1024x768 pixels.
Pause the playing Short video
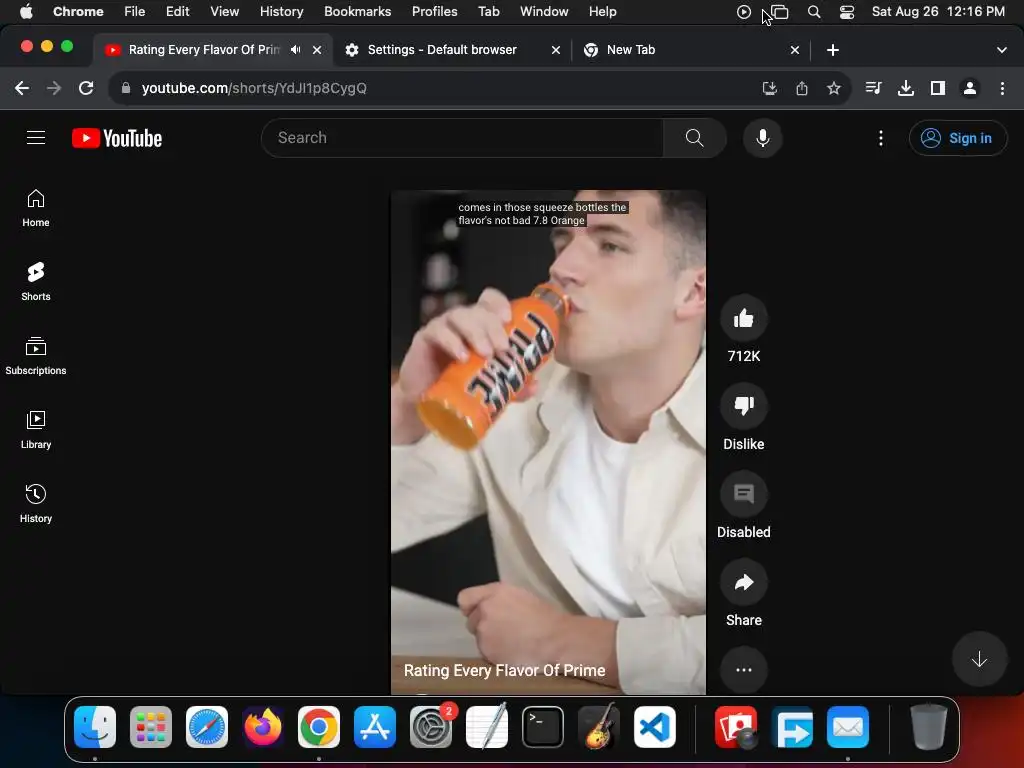(x=548, y=441)
